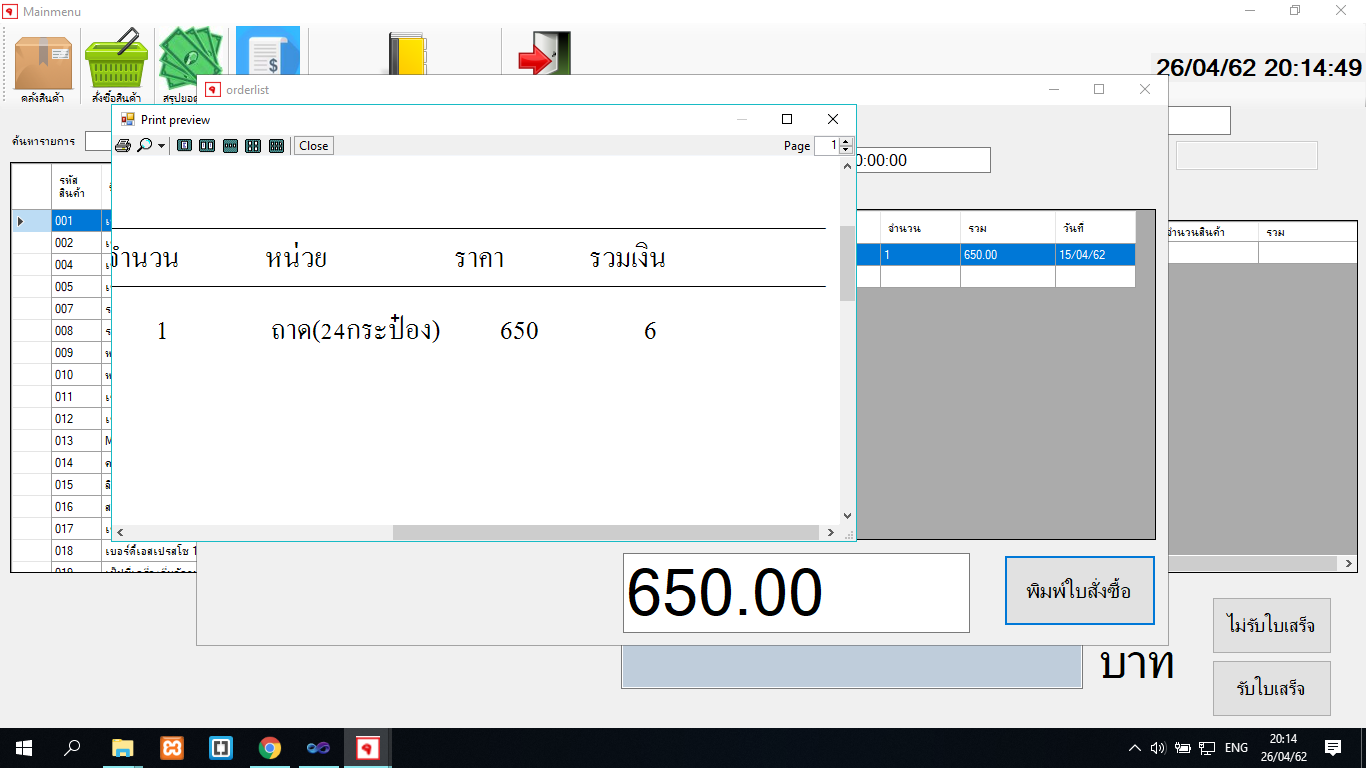This screenshot has width=1366, height=768.
Task: Click the row selector arrow beside code 001
Action: tap(32, 221)
